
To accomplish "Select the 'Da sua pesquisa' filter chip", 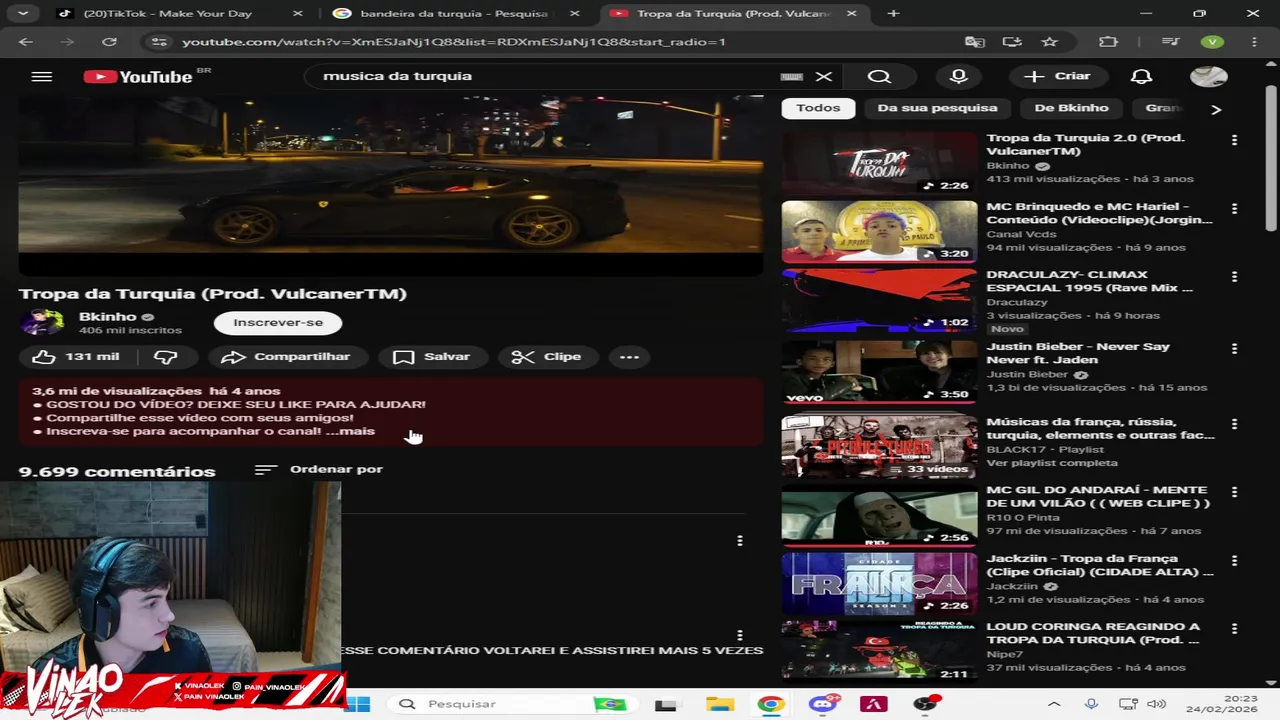I will point(937,108).
